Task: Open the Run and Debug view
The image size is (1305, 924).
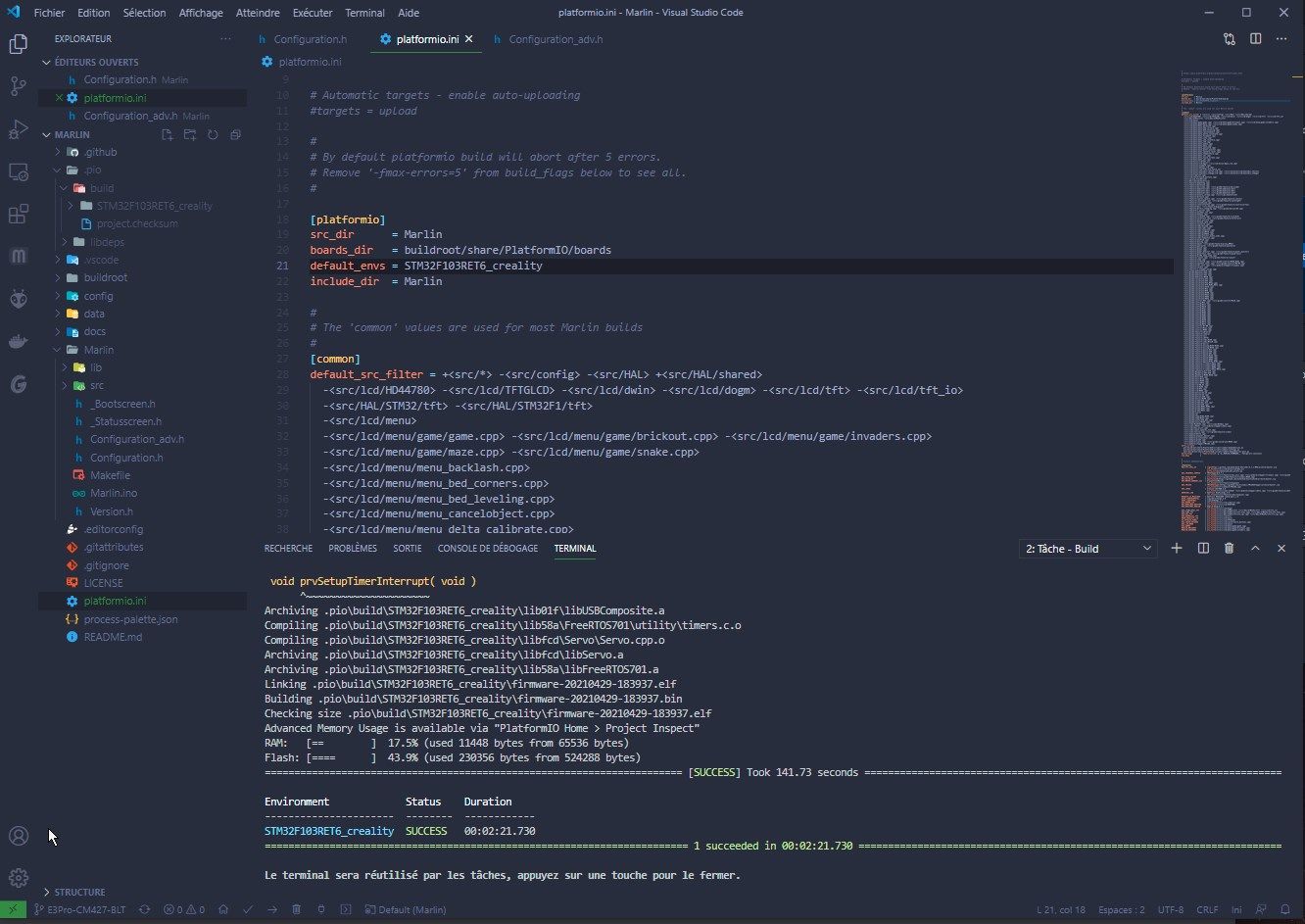Action: pyautogui.click(x=18, y=128)
